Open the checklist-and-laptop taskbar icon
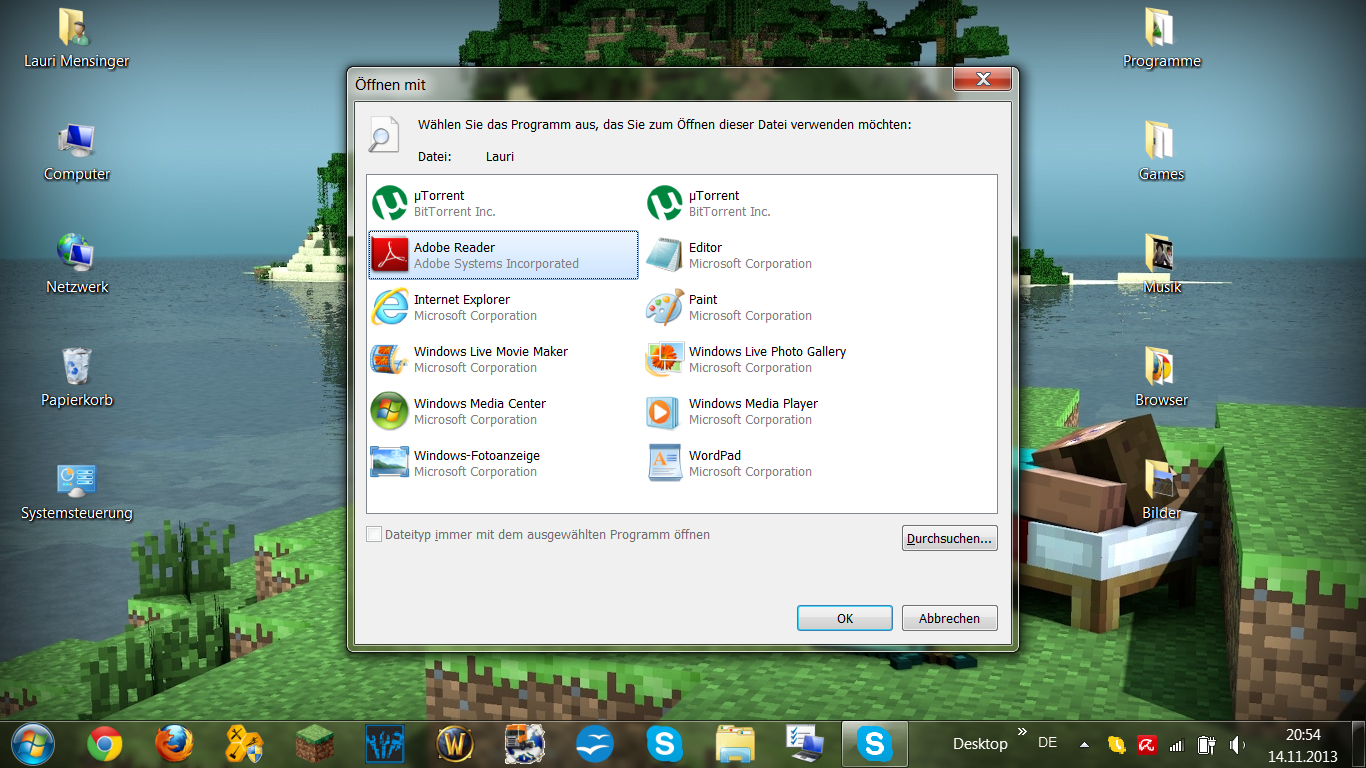The width and height of the screenshot is (1366, 768). pyautogui.click(x=804, y=744)
